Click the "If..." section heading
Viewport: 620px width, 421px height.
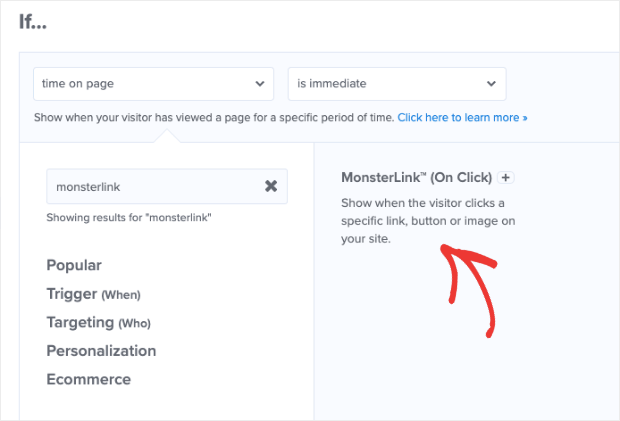tap(33, 22)
